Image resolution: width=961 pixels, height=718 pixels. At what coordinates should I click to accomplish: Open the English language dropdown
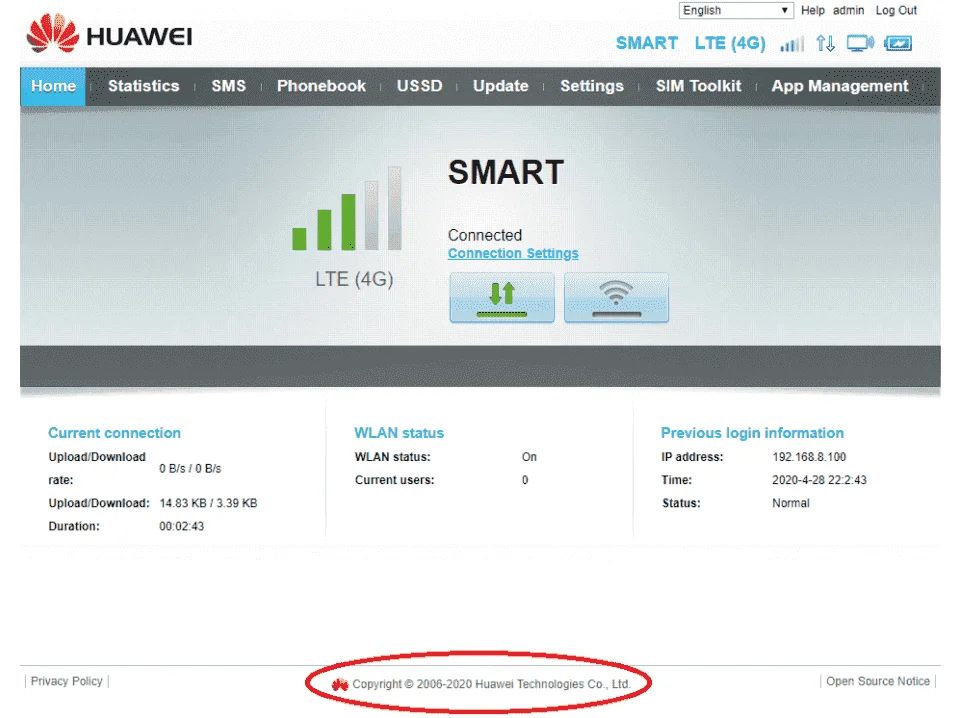coord(736,10)
